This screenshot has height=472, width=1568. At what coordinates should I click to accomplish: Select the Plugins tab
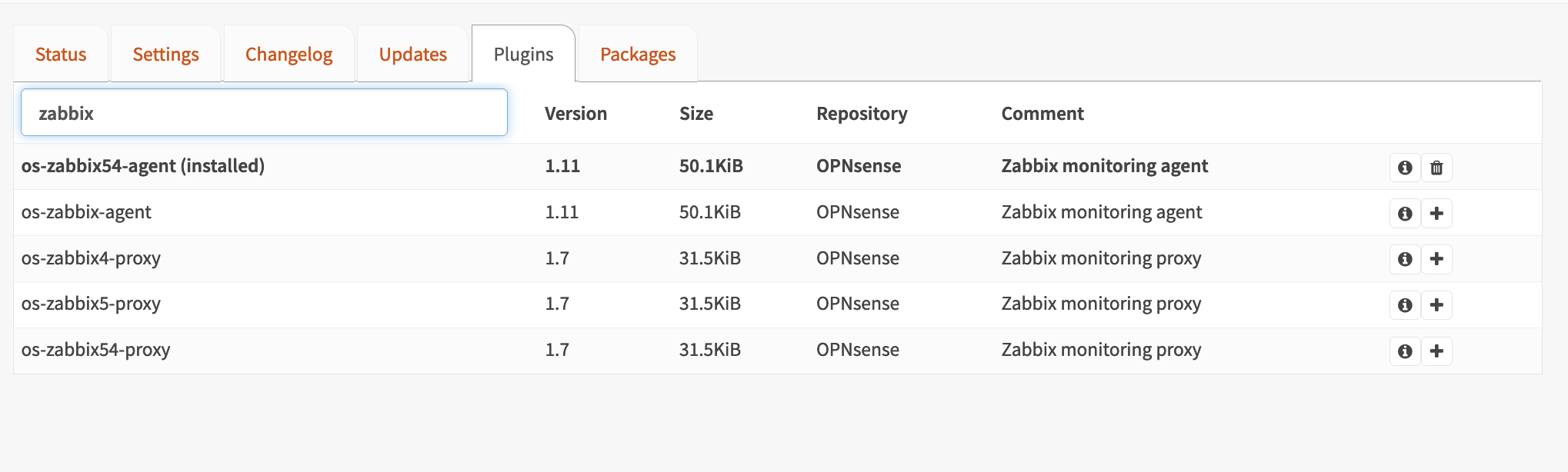pos(522,54)
